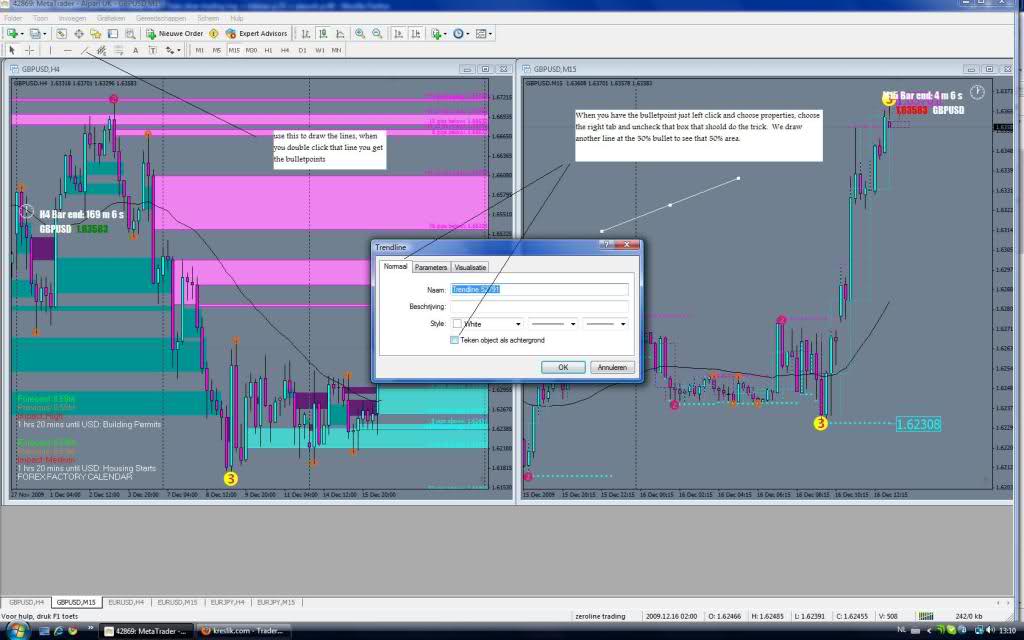Switch to candlestick chart display icon
Screen dimensions: 1024x640
click(x=323, y=33)
